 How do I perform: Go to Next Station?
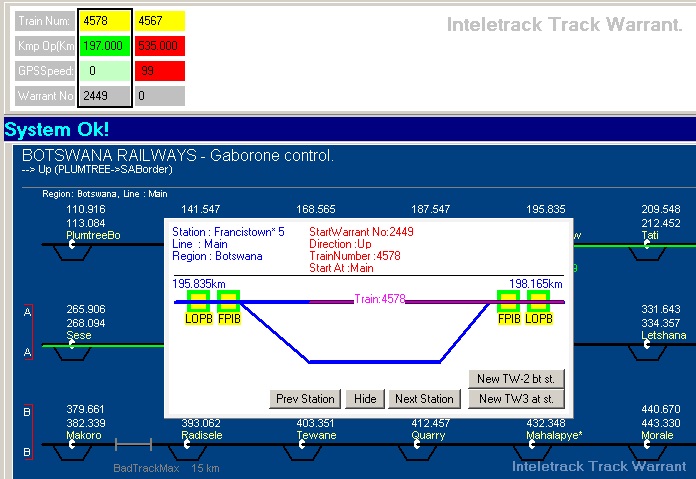(424, 399)
